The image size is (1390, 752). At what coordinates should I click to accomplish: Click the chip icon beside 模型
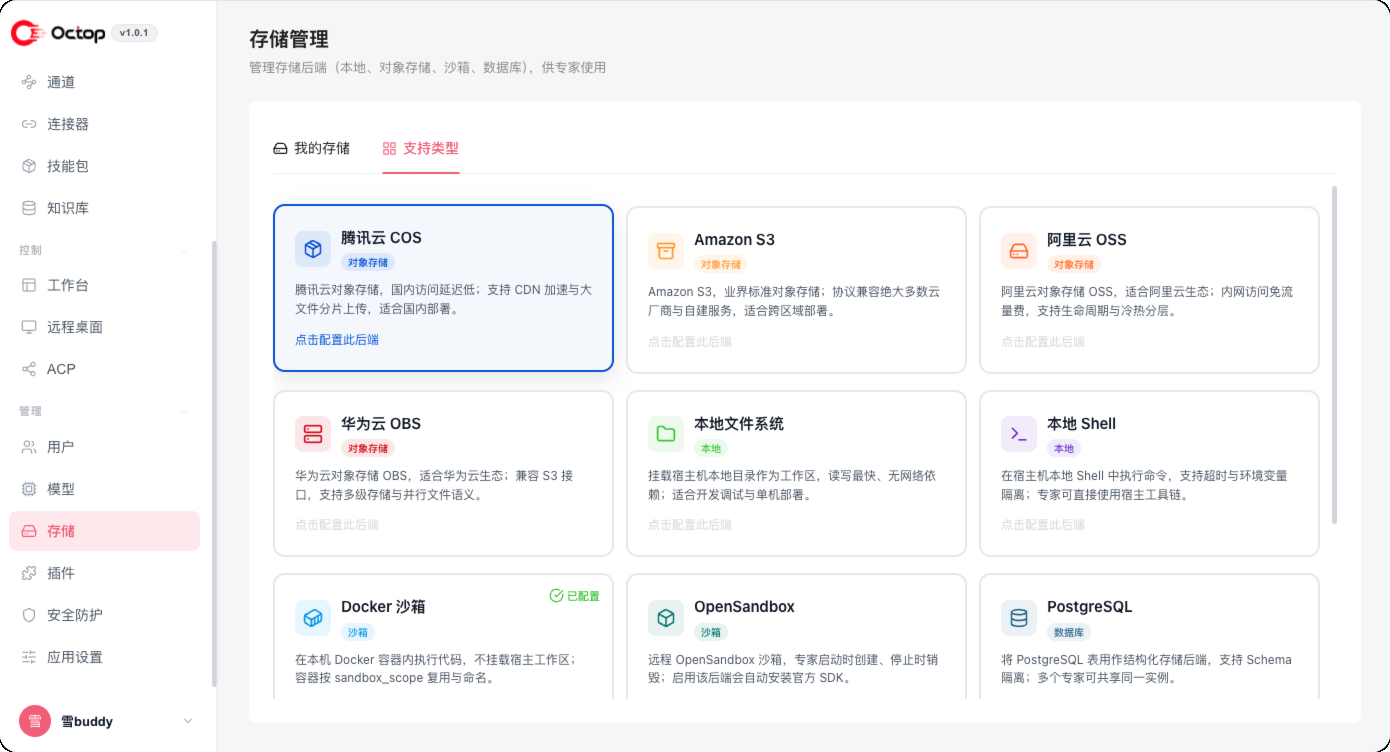29,489
